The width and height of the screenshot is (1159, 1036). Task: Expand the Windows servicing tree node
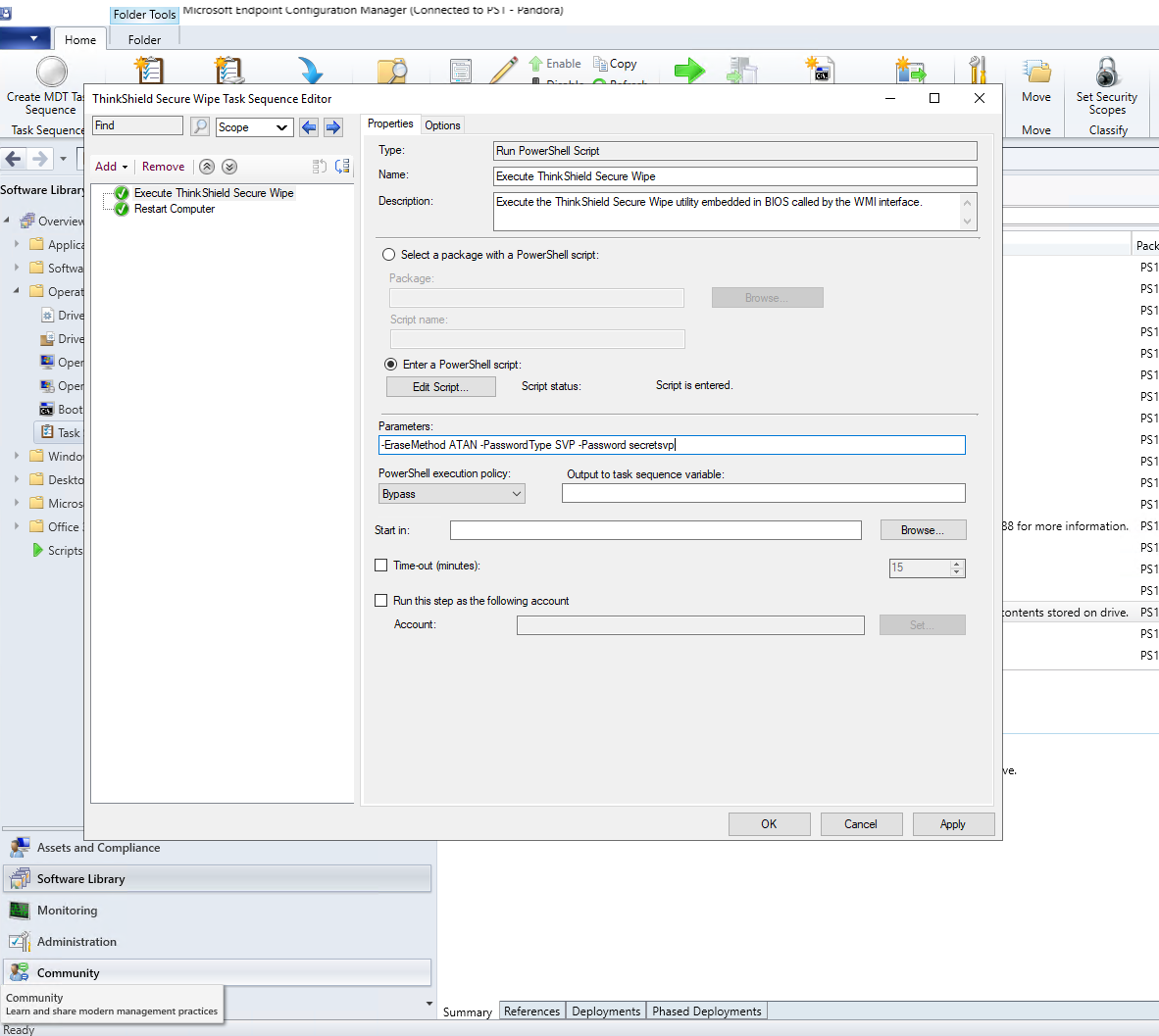(x=17, y=456)
